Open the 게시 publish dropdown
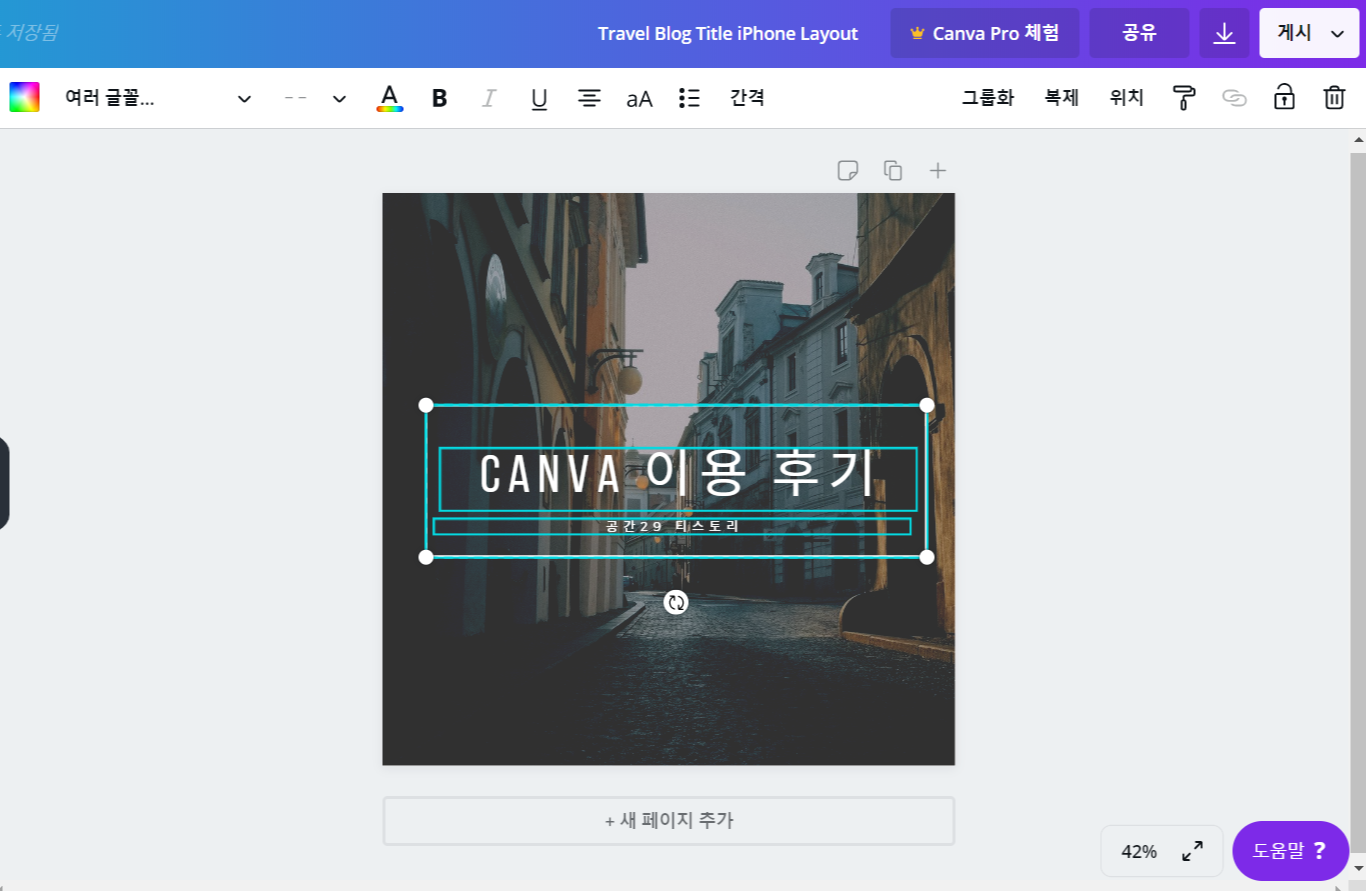 [x=1309, y=33]
